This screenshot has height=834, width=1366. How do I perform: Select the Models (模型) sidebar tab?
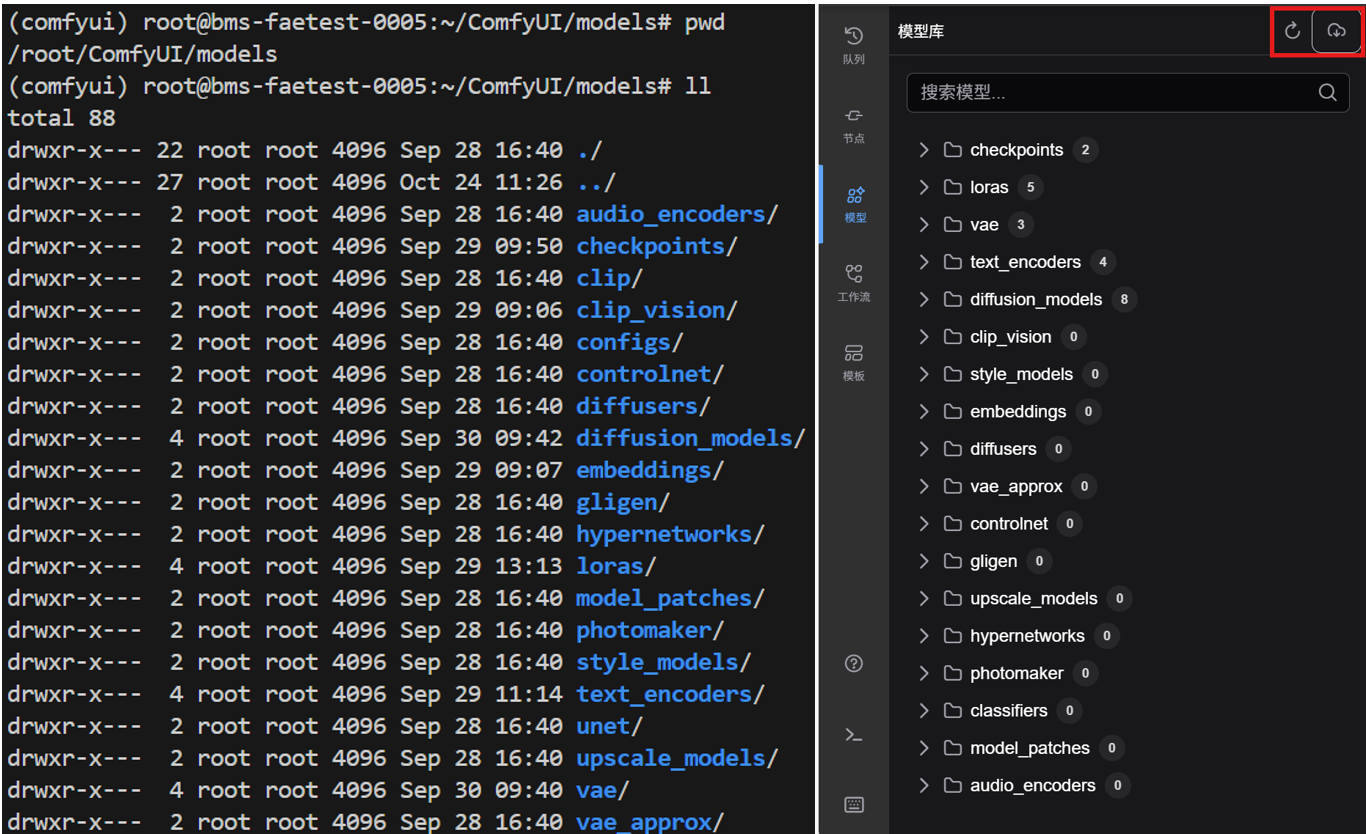(853, 204)
